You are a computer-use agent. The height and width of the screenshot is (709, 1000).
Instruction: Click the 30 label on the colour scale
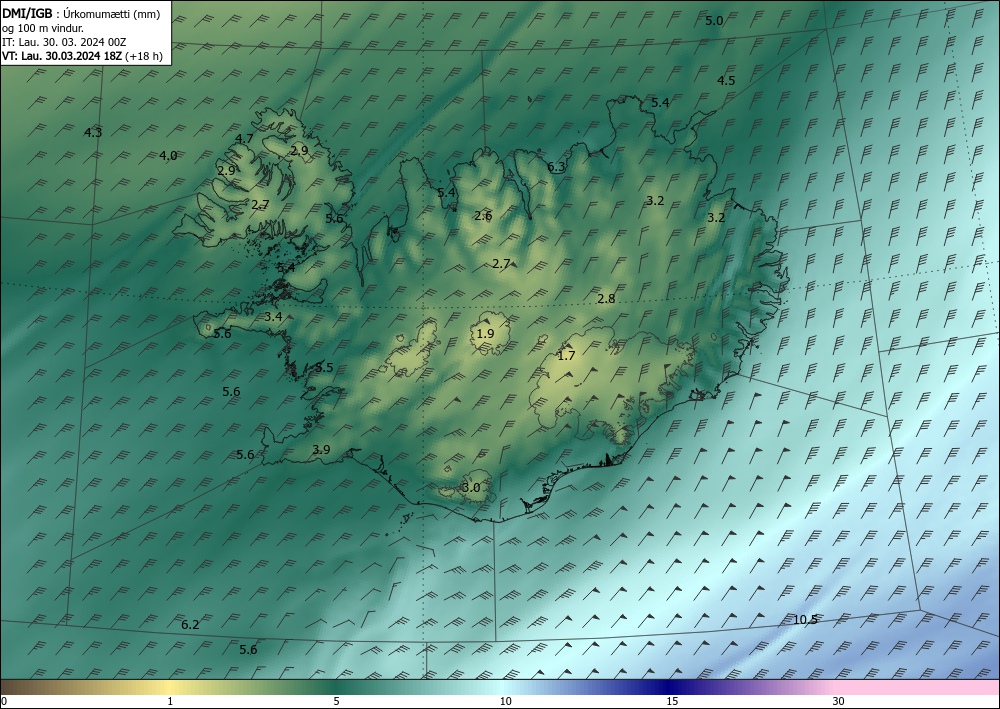(x=839, y=701)
